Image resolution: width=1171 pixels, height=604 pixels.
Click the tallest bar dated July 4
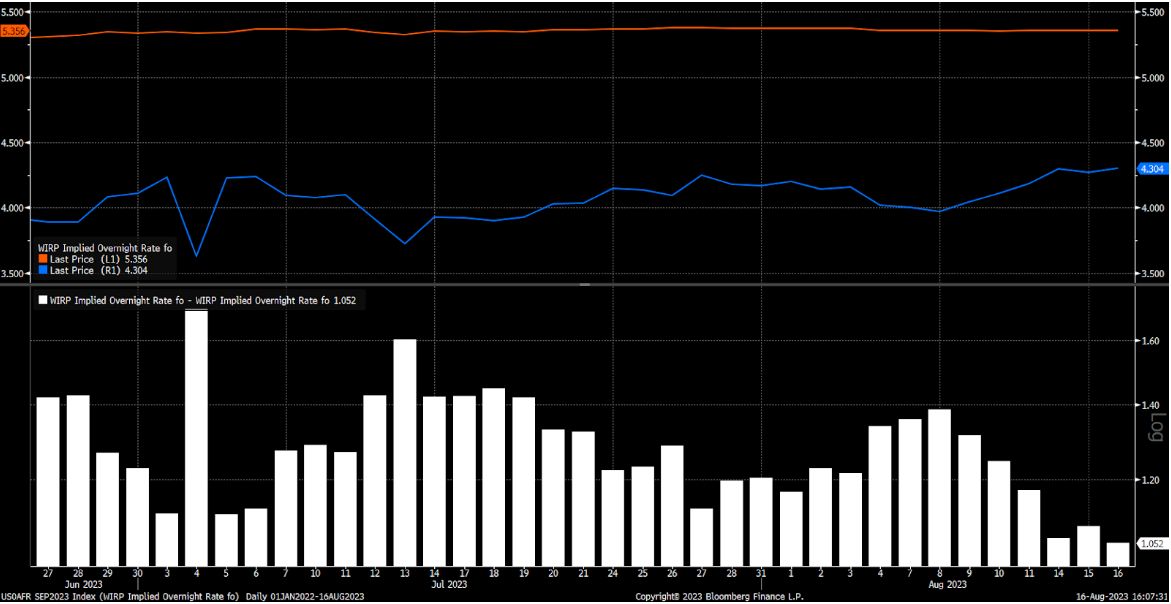(197, 438)
